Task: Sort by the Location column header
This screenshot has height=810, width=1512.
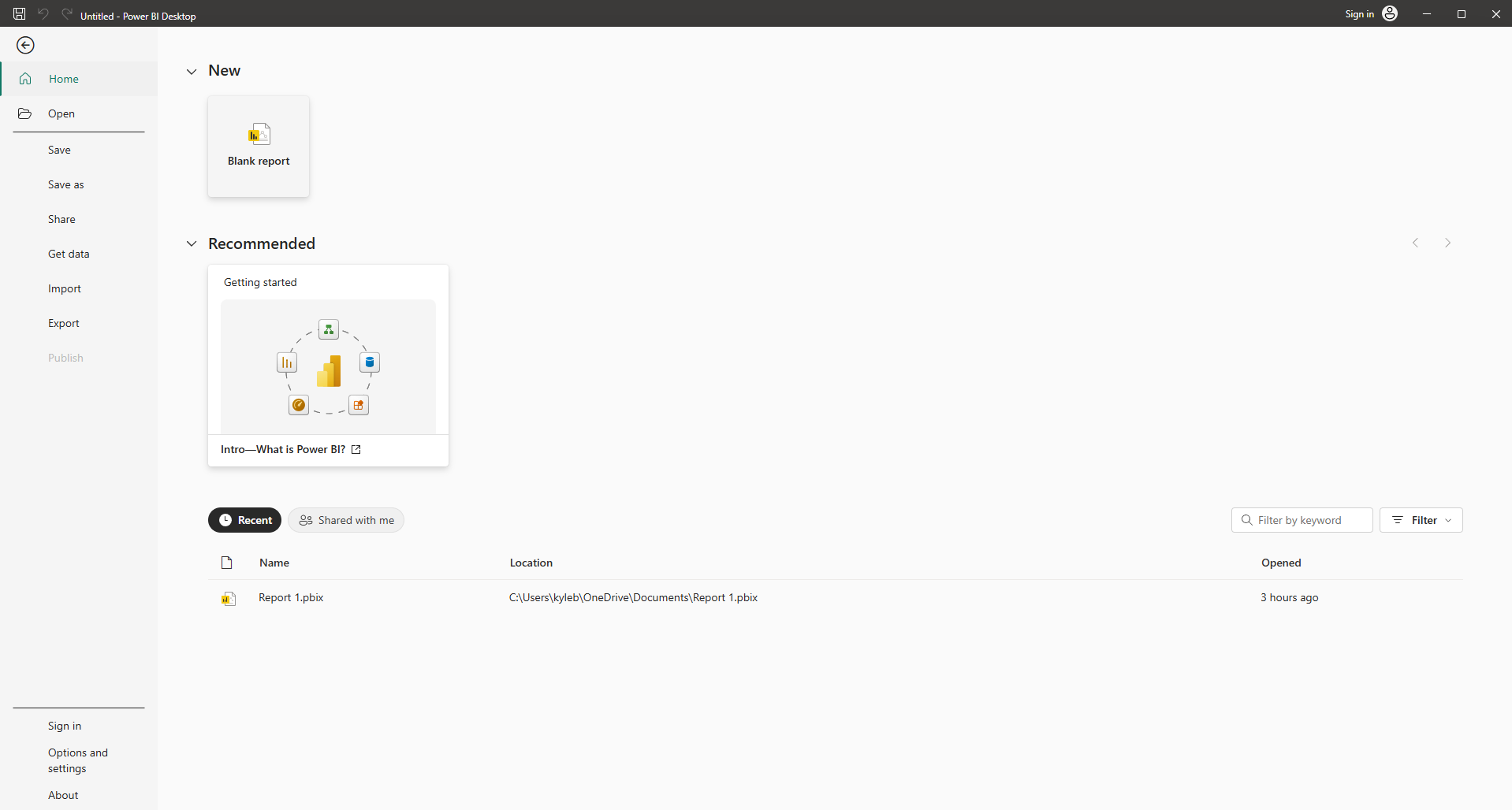Action: click(531, 563)
